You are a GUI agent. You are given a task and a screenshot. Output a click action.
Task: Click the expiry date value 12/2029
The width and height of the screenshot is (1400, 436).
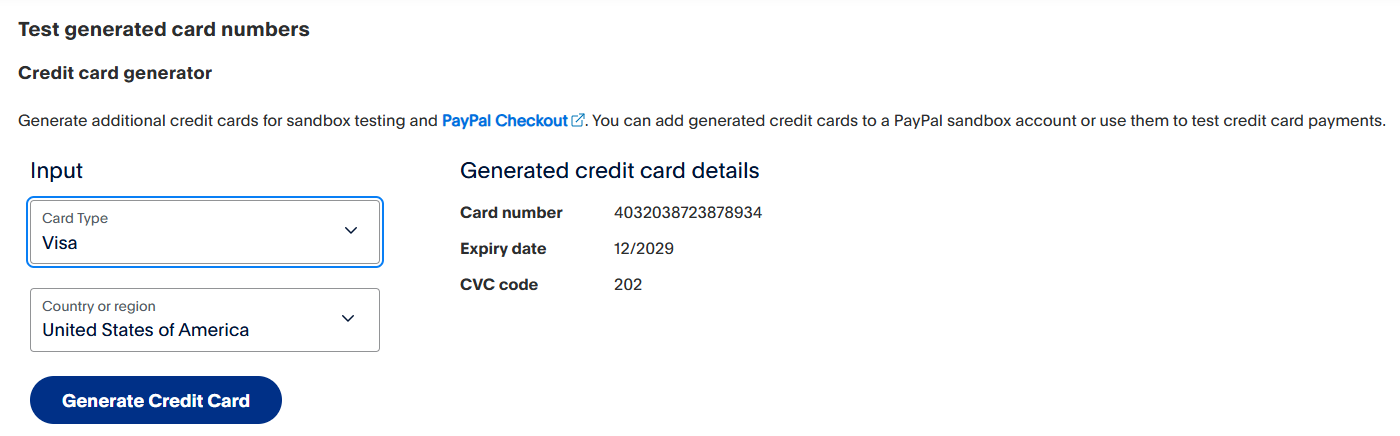pos(644,249)
